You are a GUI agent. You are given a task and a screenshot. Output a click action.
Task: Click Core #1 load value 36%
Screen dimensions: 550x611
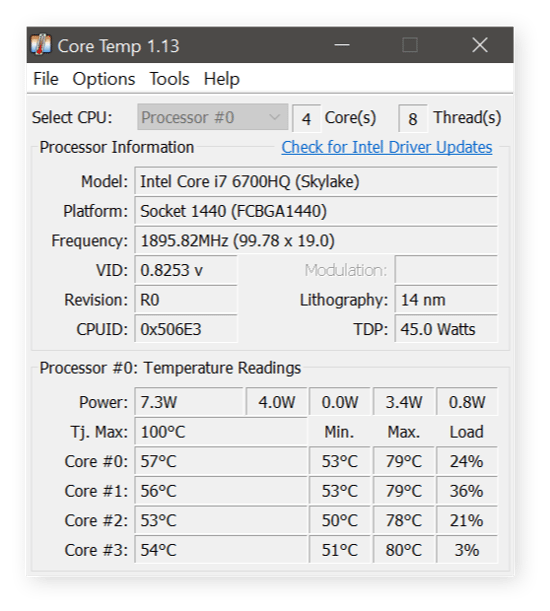[x=467, y=491]
